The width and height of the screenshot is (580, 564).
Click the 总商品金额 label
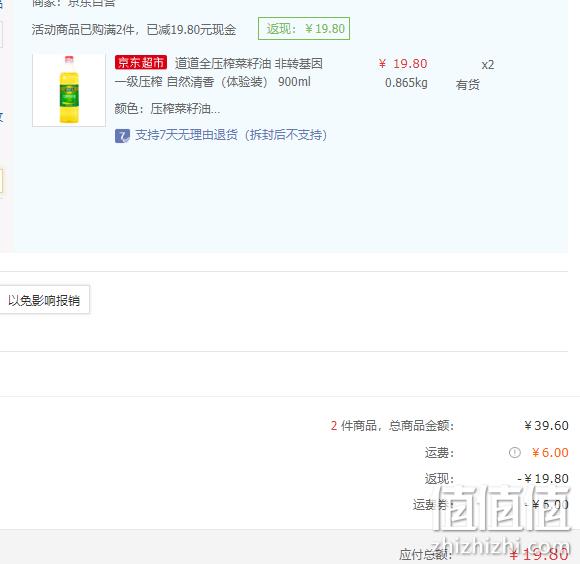click(x=421, y=426)
